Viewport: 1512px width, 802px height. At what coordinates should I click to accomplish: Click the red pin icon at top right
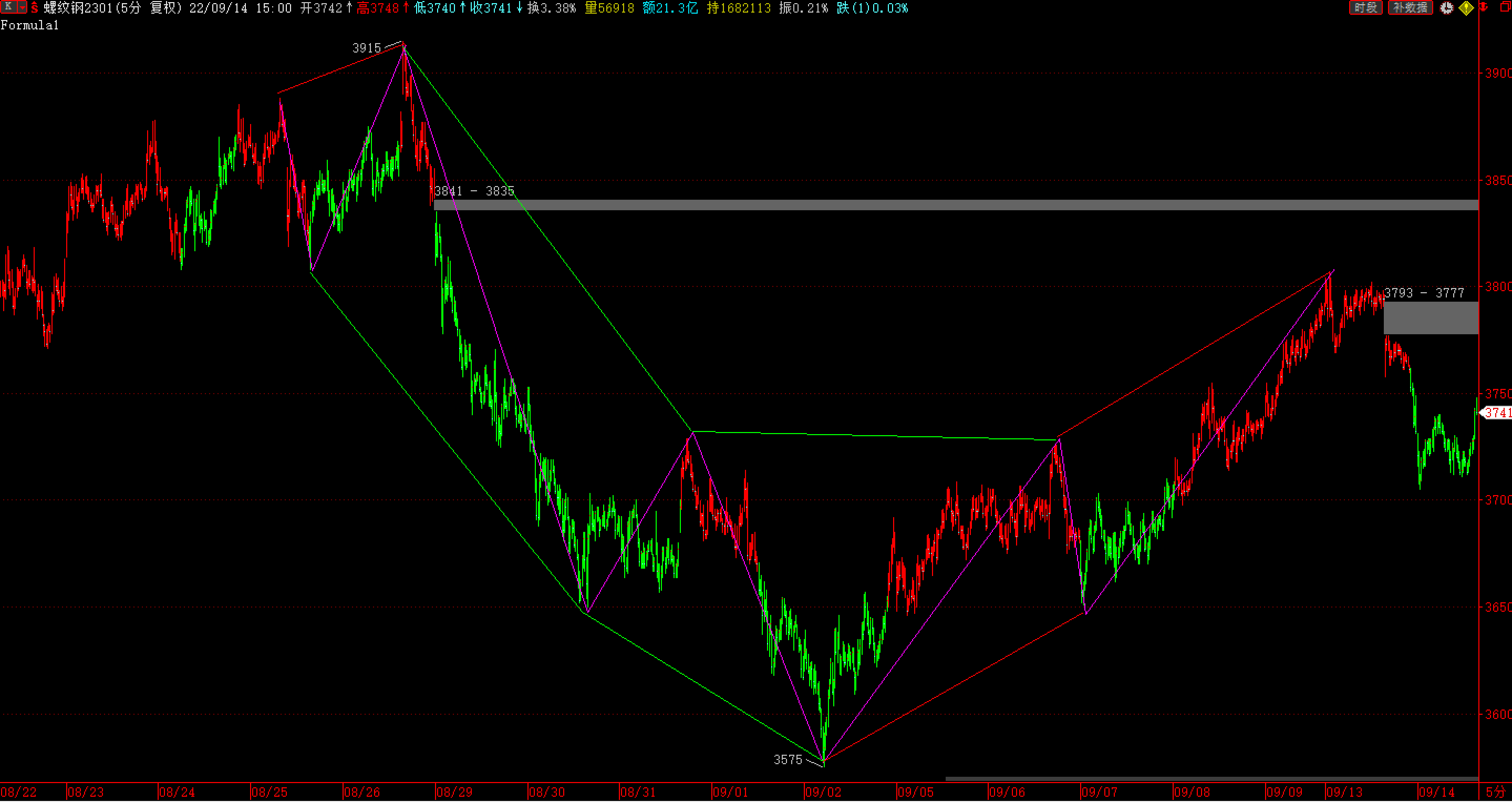(1483, 8)
